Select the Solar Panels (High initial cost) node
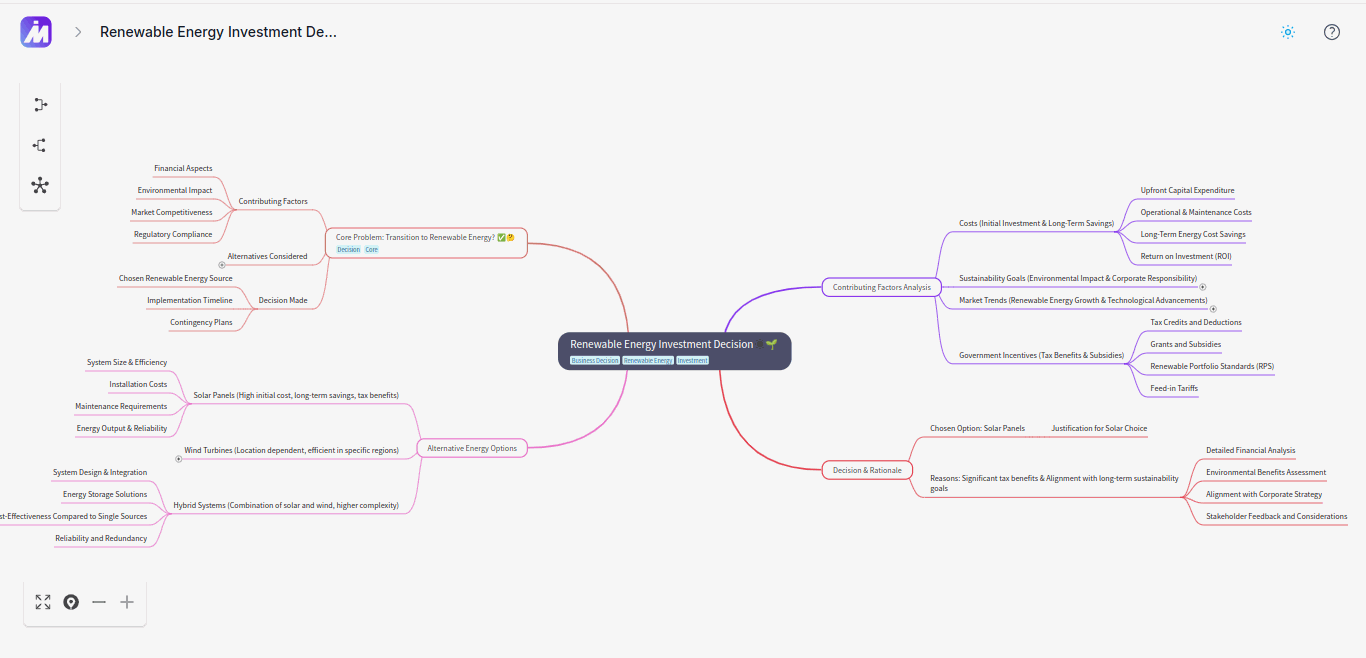The image size is (1366, 658). tap(296, 396)
